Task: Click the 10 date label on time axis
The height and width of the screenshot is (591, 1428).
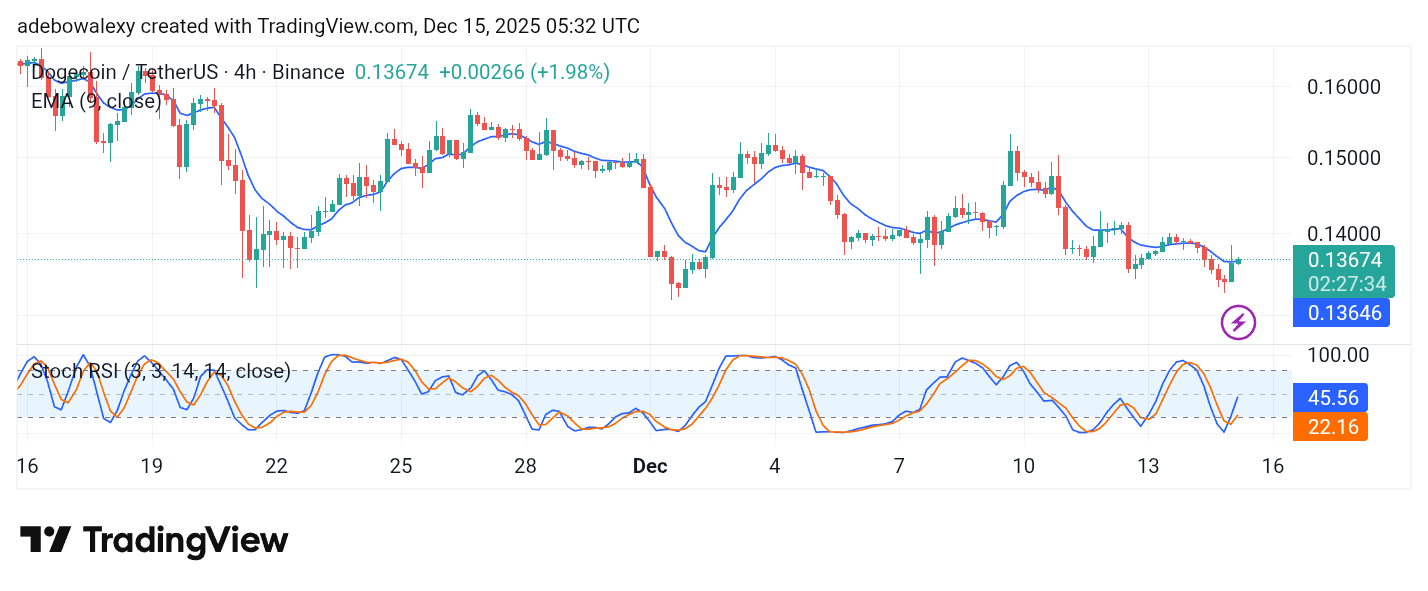Action: click(x=1024, y=466)
